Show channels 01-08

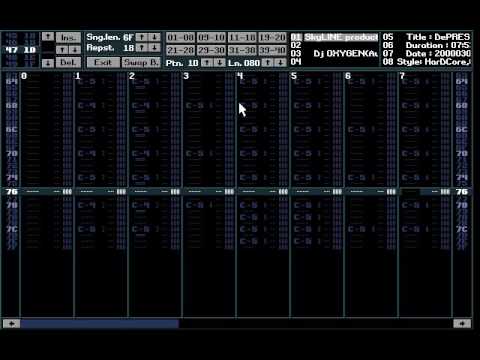180,37
